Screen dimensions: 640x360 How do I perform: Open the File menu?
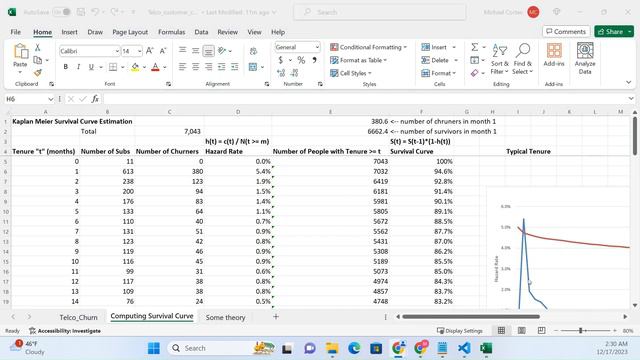16,32
